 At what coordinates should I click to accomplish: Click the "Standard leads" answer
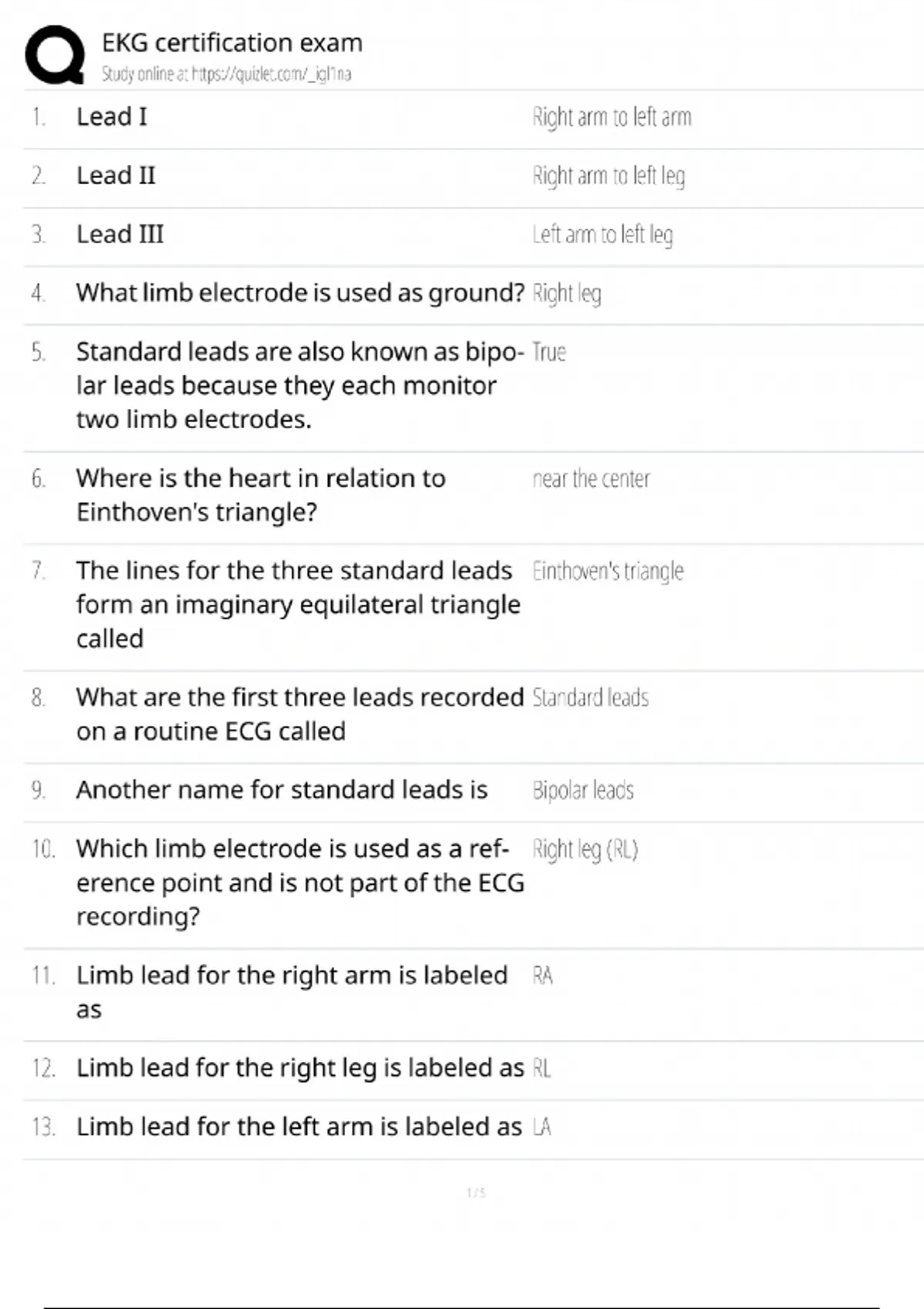(x=591, y=698)
